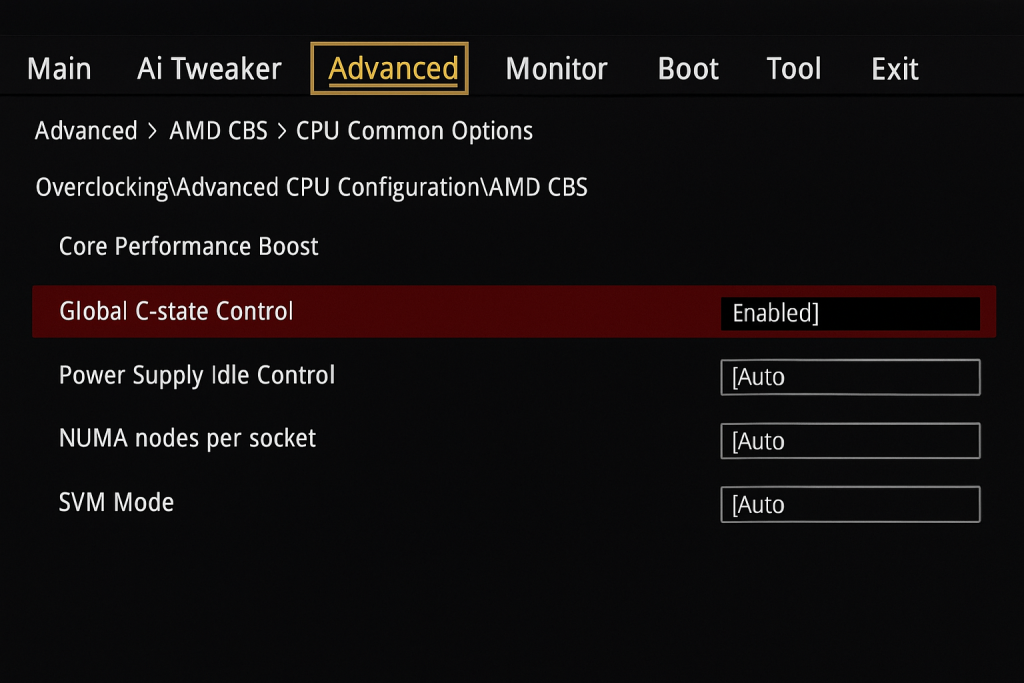
Task: Select the Core Performance Boost option
Action: (x=189, y=246)
